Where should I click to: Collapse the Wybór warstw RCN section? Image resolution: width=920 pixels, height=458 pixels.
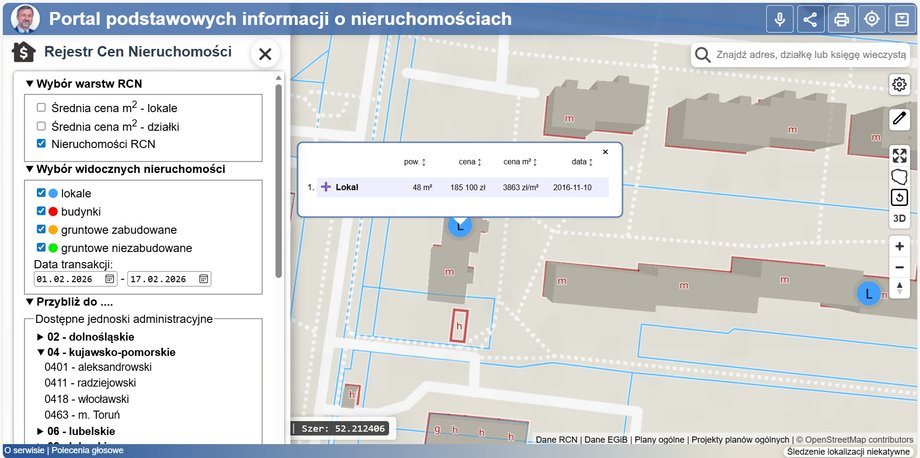point(30,84)
